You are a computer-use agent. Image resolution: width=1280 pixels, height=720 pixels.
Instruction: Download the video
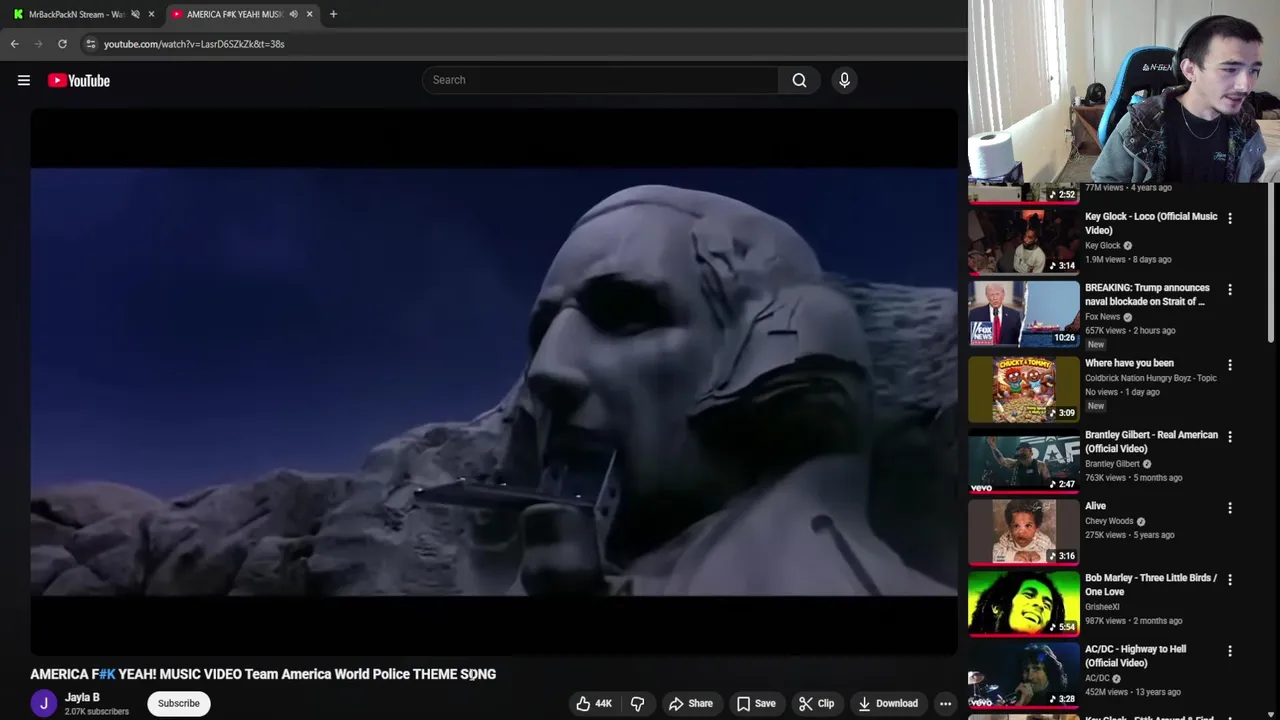point(887,703)
